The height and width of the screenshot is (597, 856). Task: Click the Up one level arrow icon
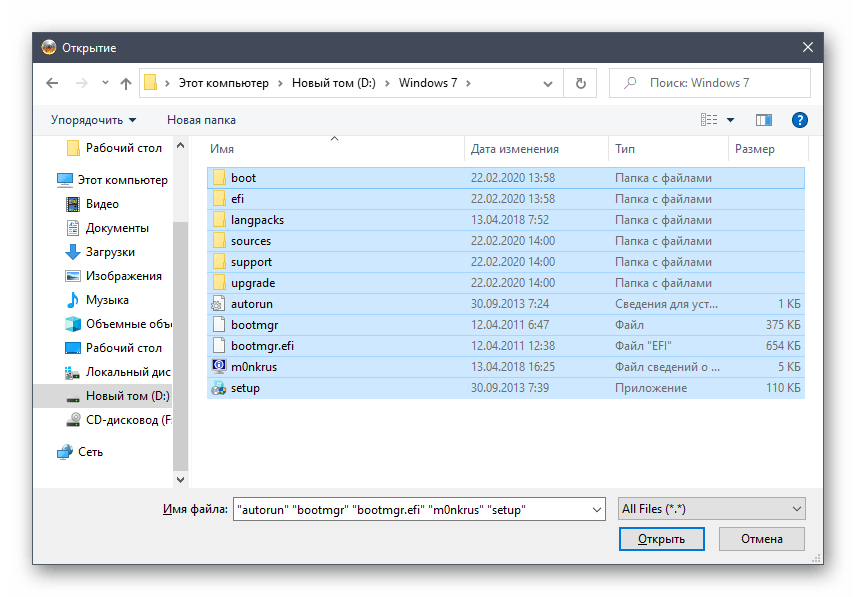(126, 84)
